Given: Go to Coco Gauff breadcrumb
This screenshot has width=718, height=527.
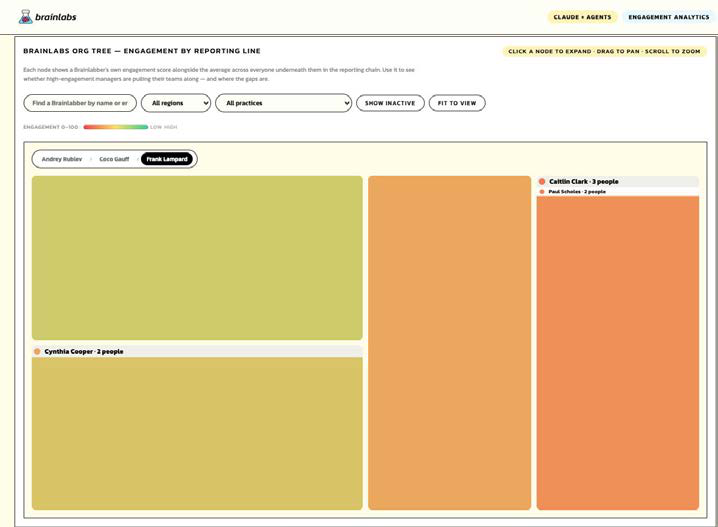Looking at the screenshot, I should point(114,159).
